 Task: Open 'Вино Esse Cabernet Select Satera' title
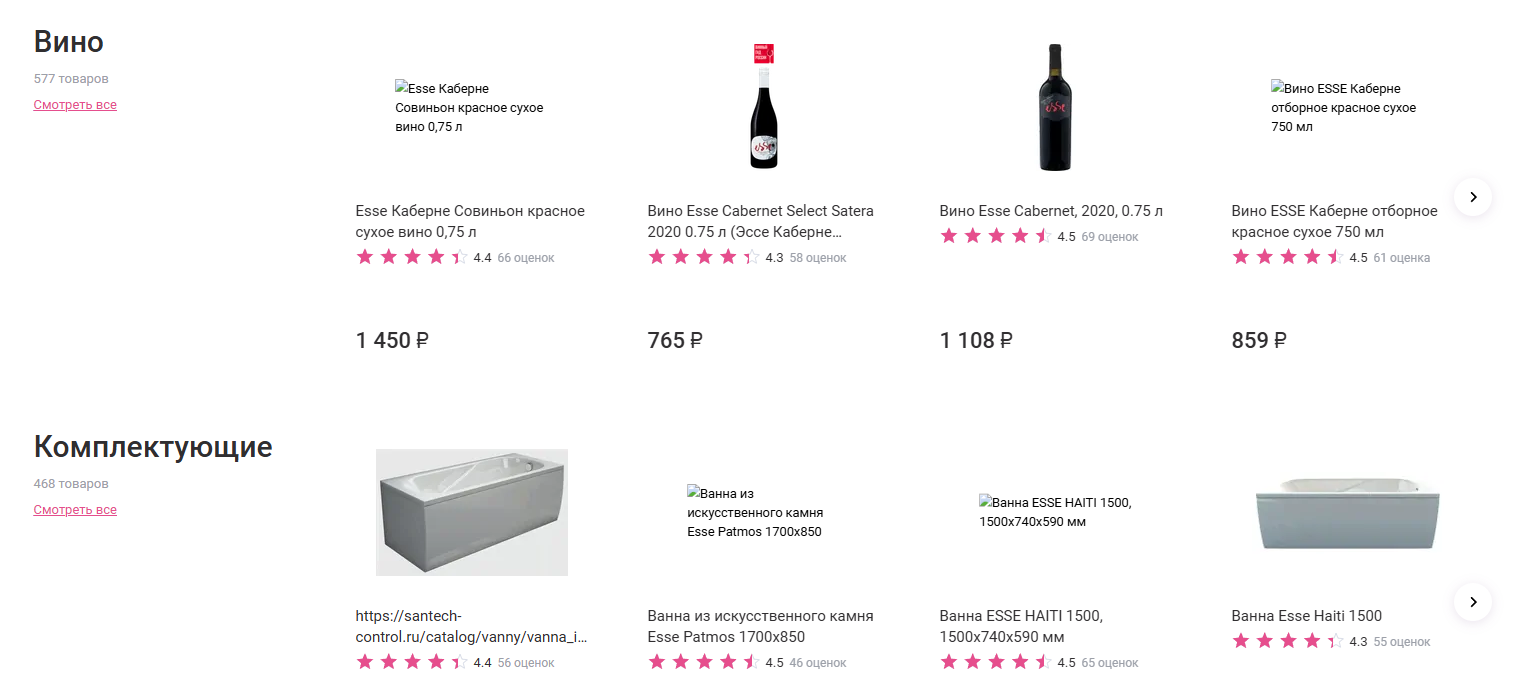click(x=760, y=221)
